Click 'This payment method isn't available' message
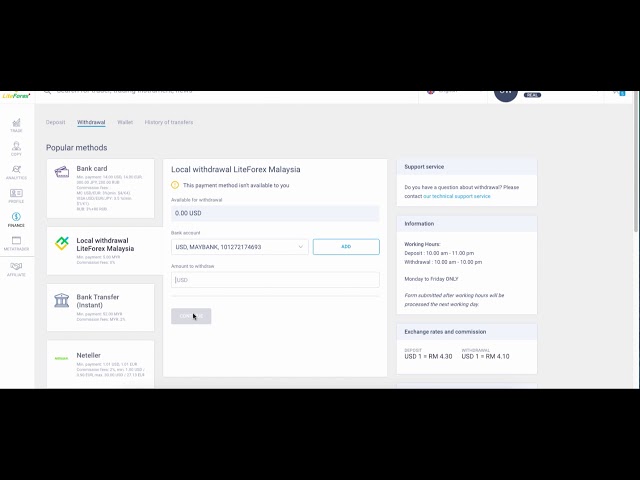Image resolution: width=640 pixels, height=480 pixels. pyautogui.click(x=236, y=185)
